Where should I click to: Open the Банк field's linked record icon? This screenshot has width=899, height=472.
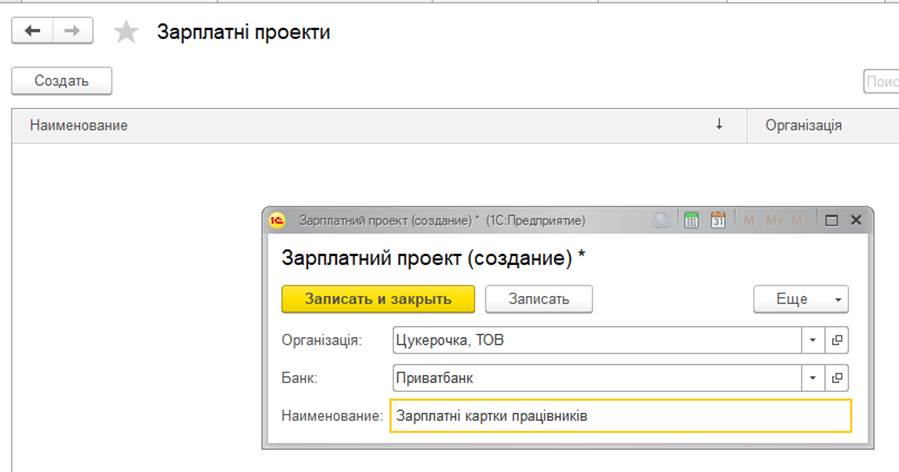coord(837,378)
